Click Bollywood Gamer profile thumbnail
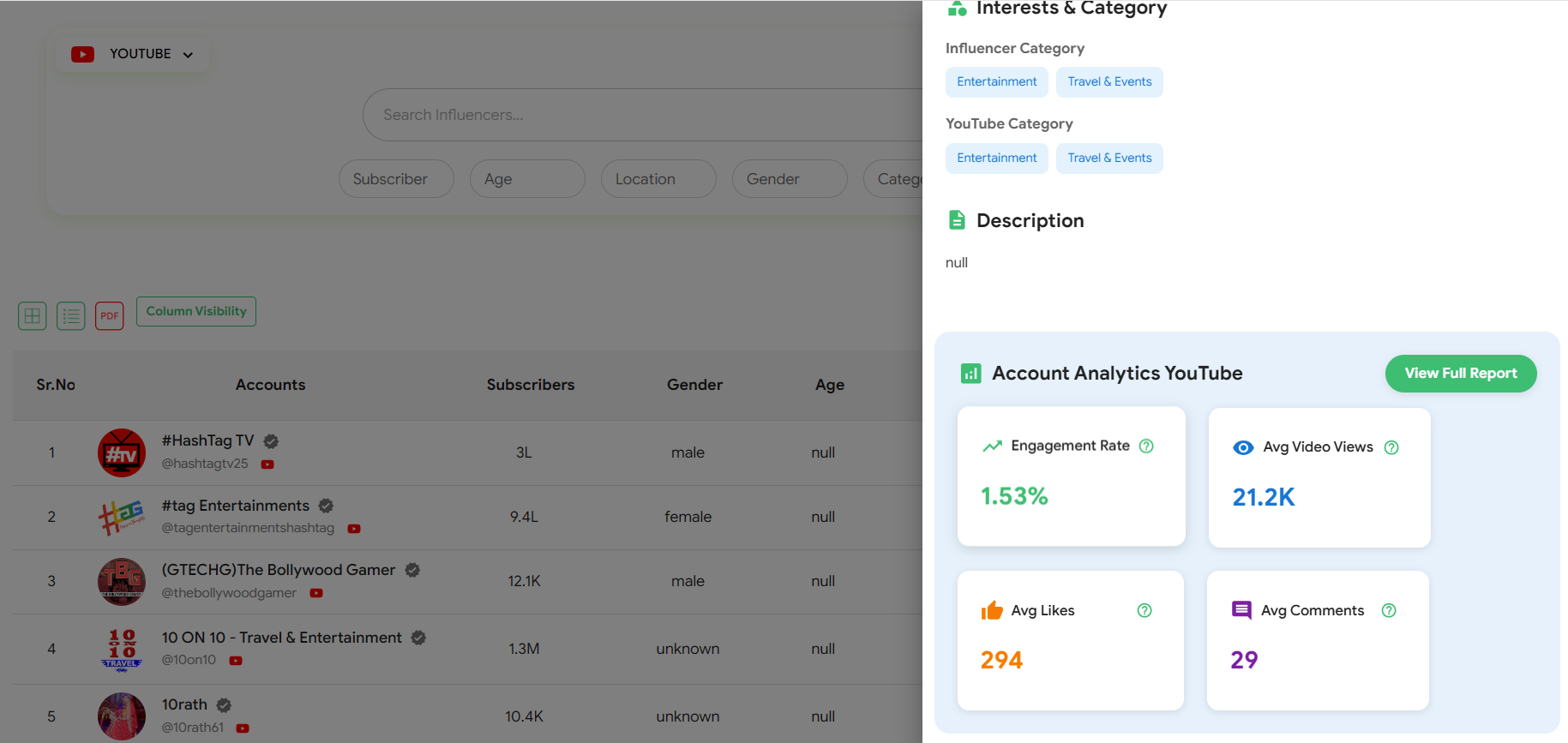The height and width of the screenshot is (743, 1568). pyautogui.click(x=122, y=581)
